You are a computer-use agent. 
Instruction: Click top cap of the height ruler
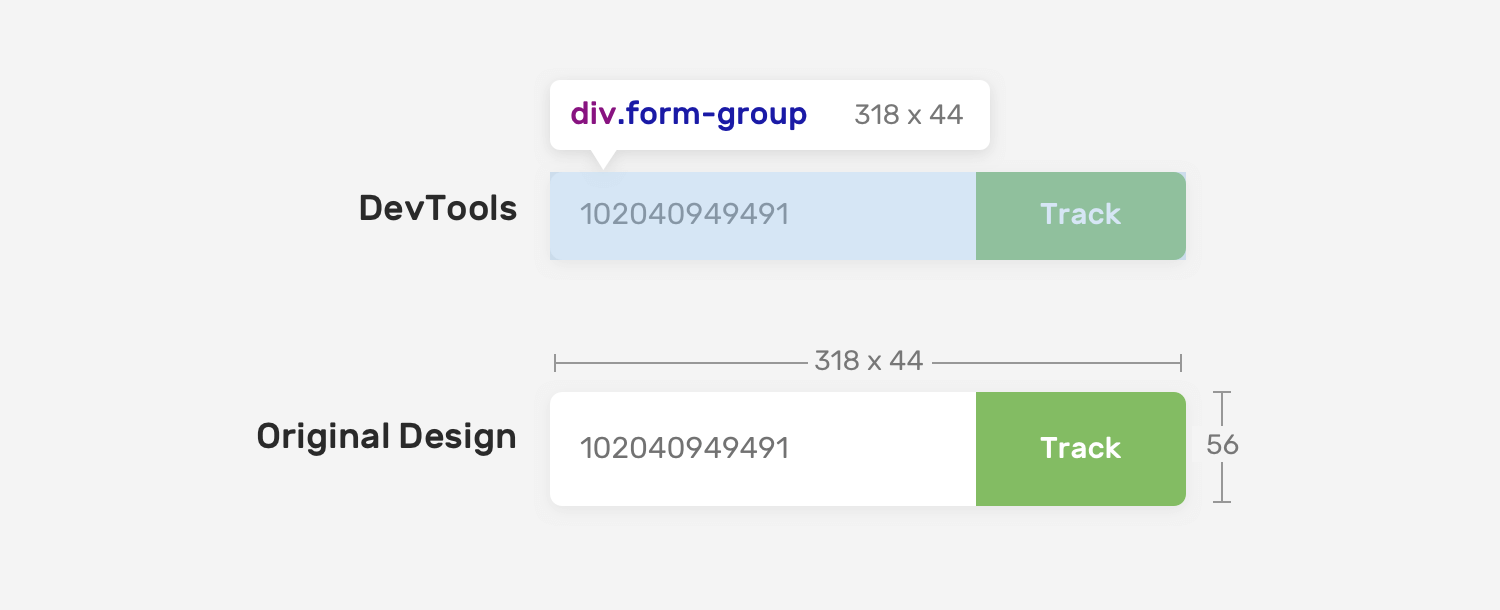tap(1221, 393)
